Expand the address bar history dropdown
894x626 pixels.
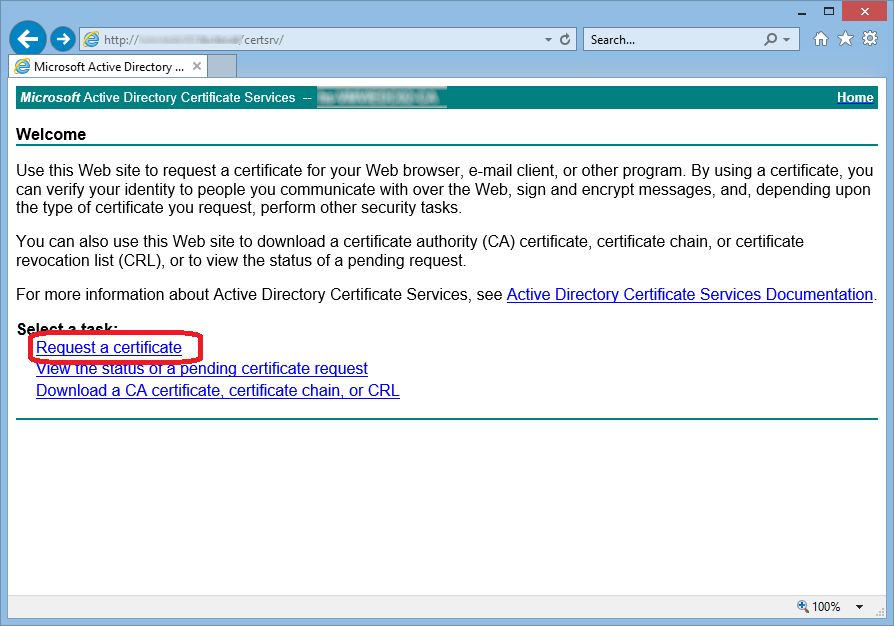(548, 40)
